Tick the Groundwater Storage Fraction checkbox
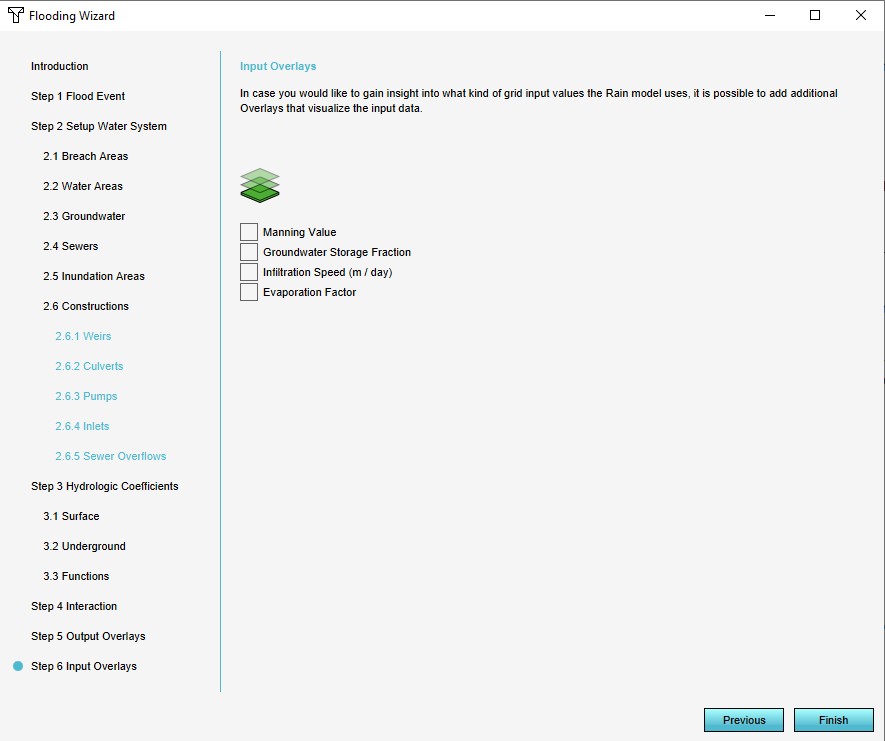 pos(249,252)
